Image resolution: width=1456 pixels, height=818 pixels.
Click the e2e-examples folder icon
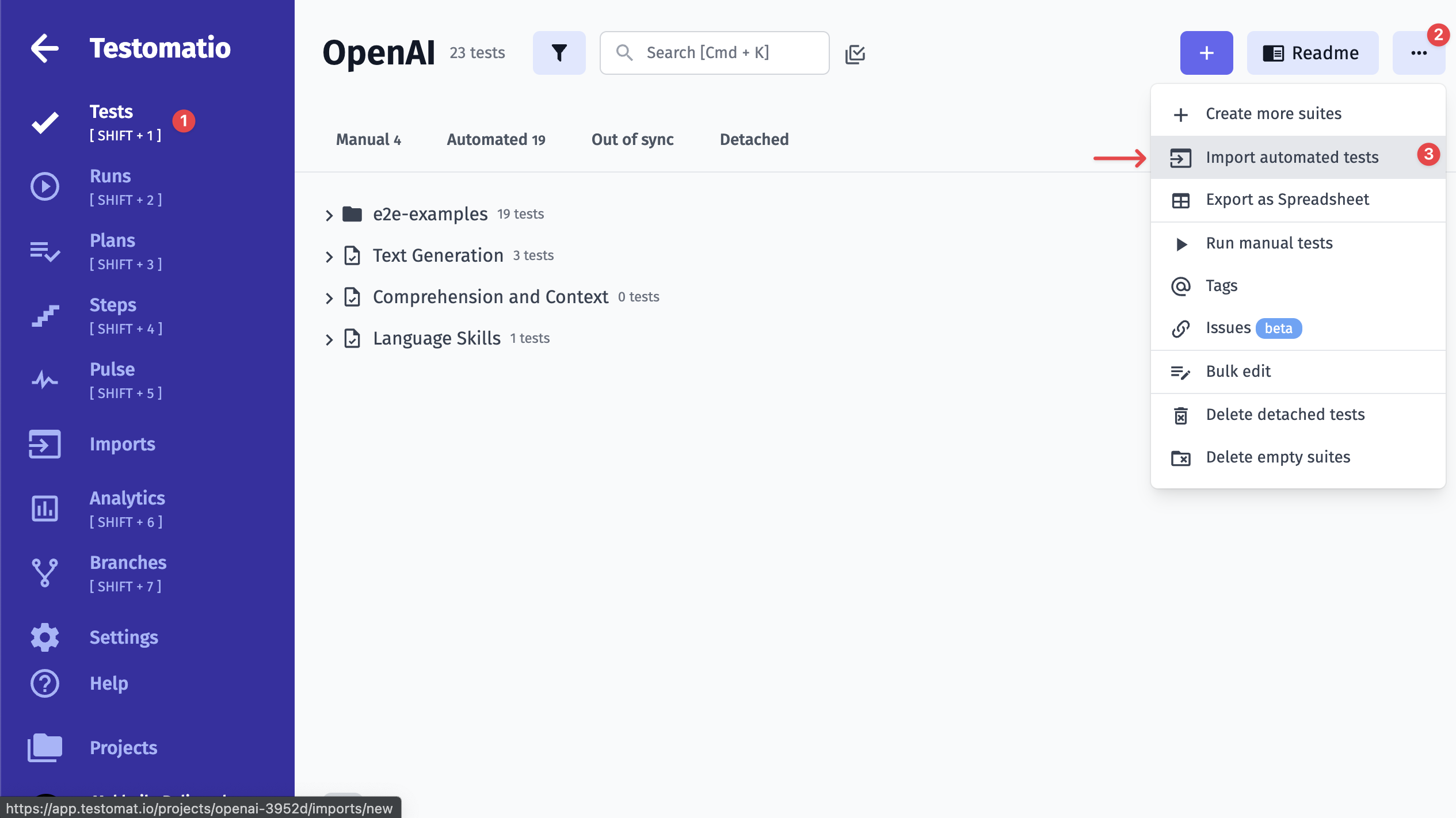(352, 214)
